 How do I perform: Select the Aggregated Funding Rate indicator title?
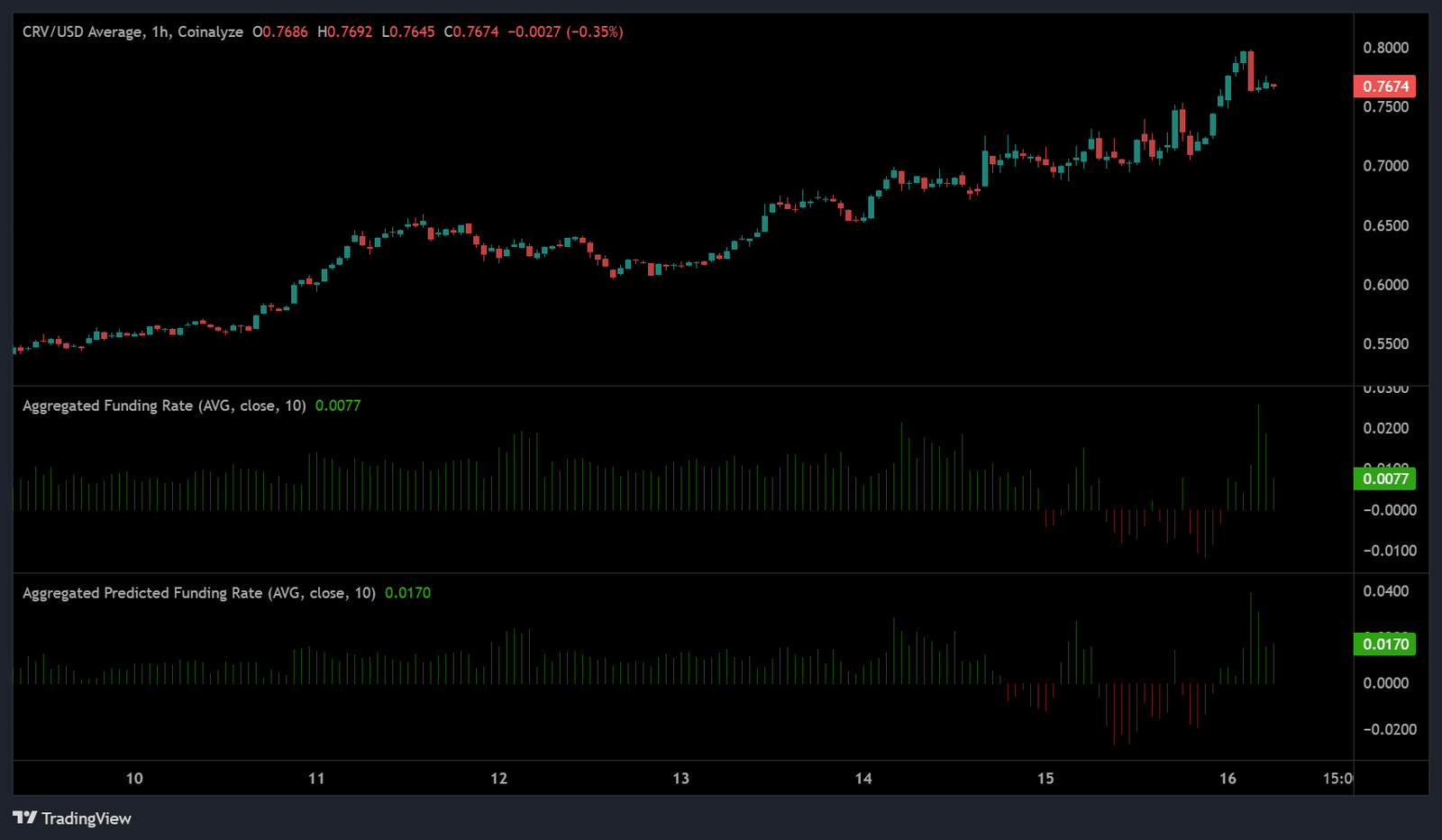click(x=164, y=406)
